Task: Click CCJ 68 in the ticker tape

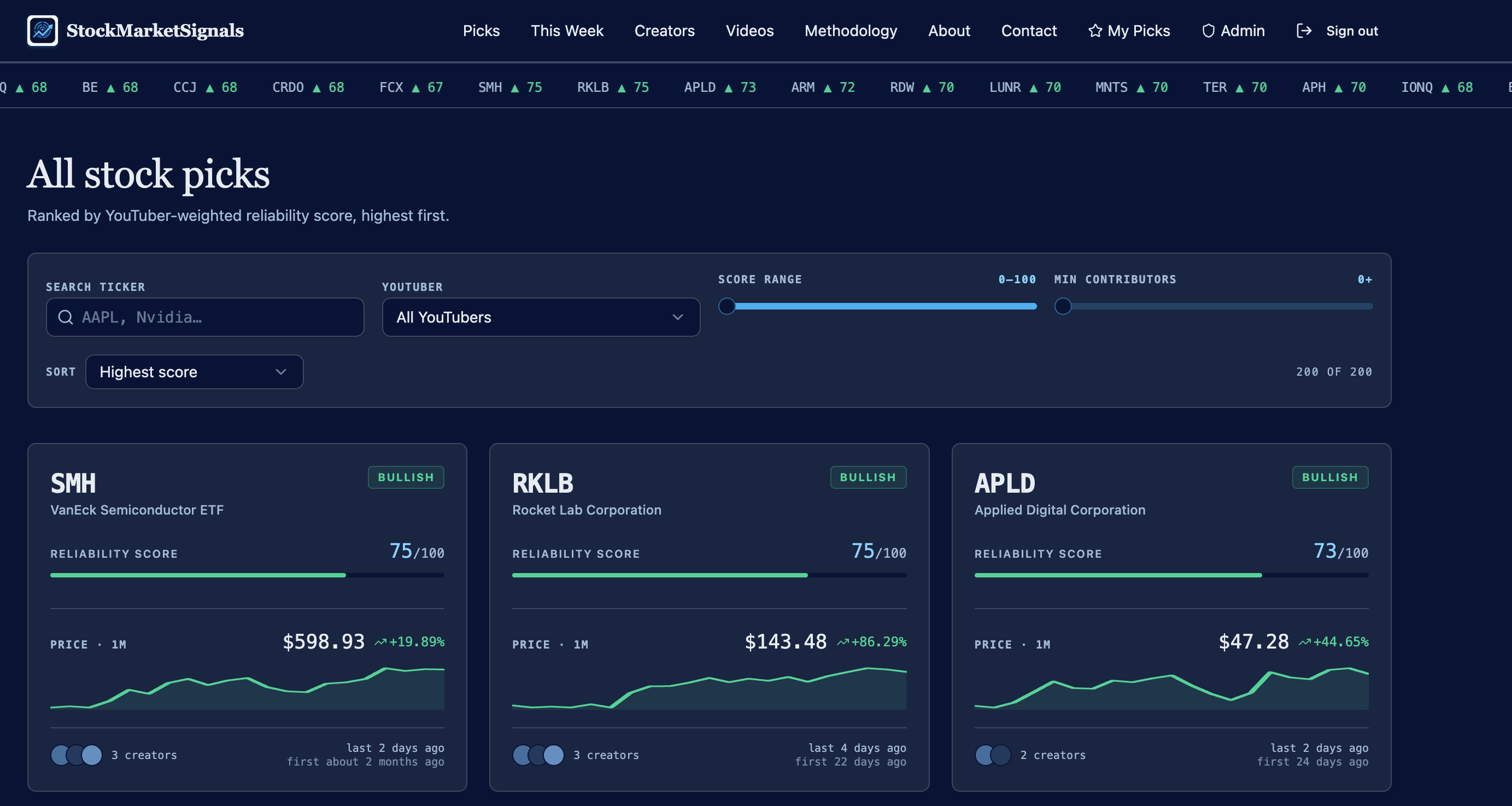Action: coord(206,87)
